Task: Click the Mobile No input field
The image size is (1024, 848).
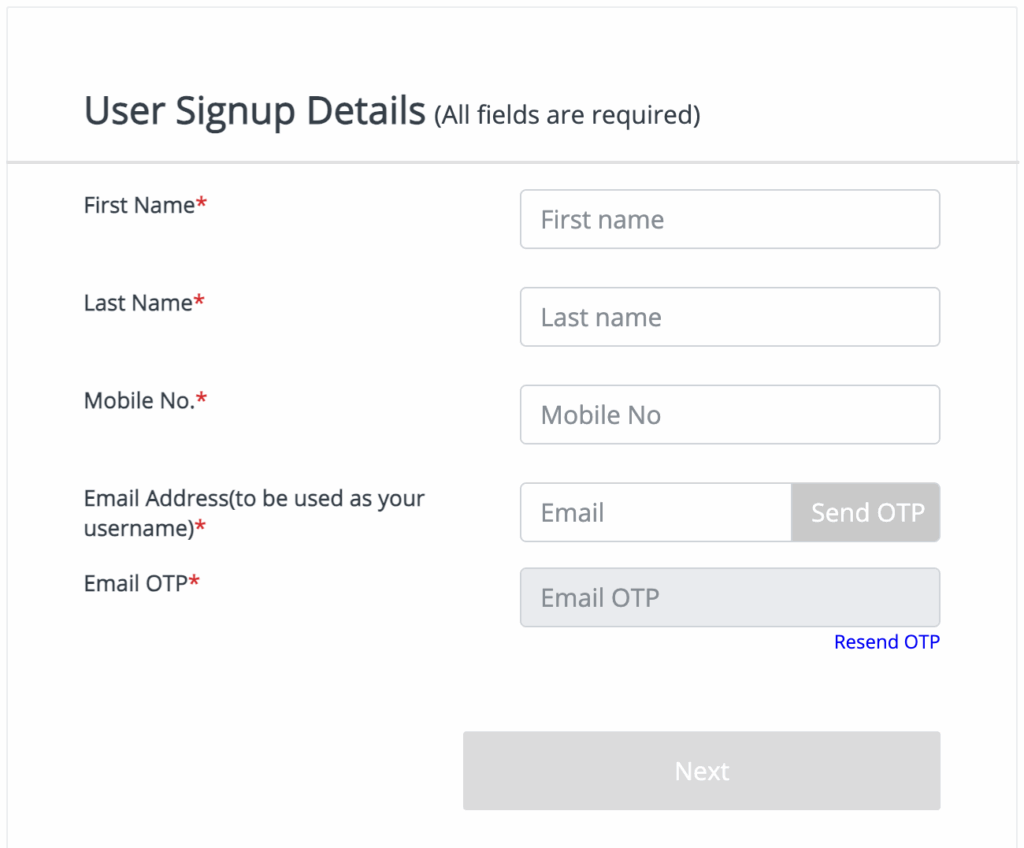Action: pyautogui.click(x=729, y=414)
